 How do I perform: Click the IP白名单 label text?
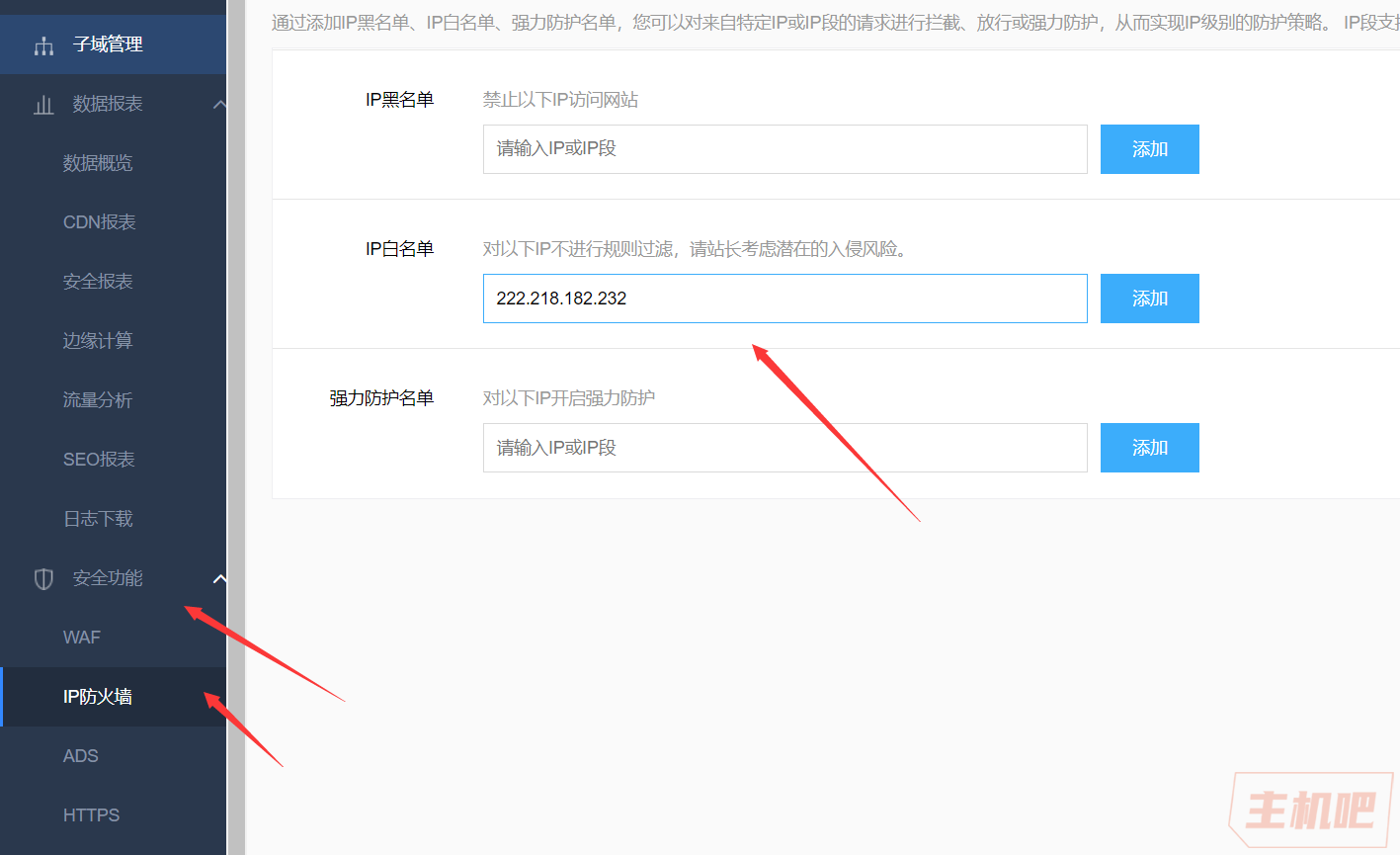click(x=399, y=249)
